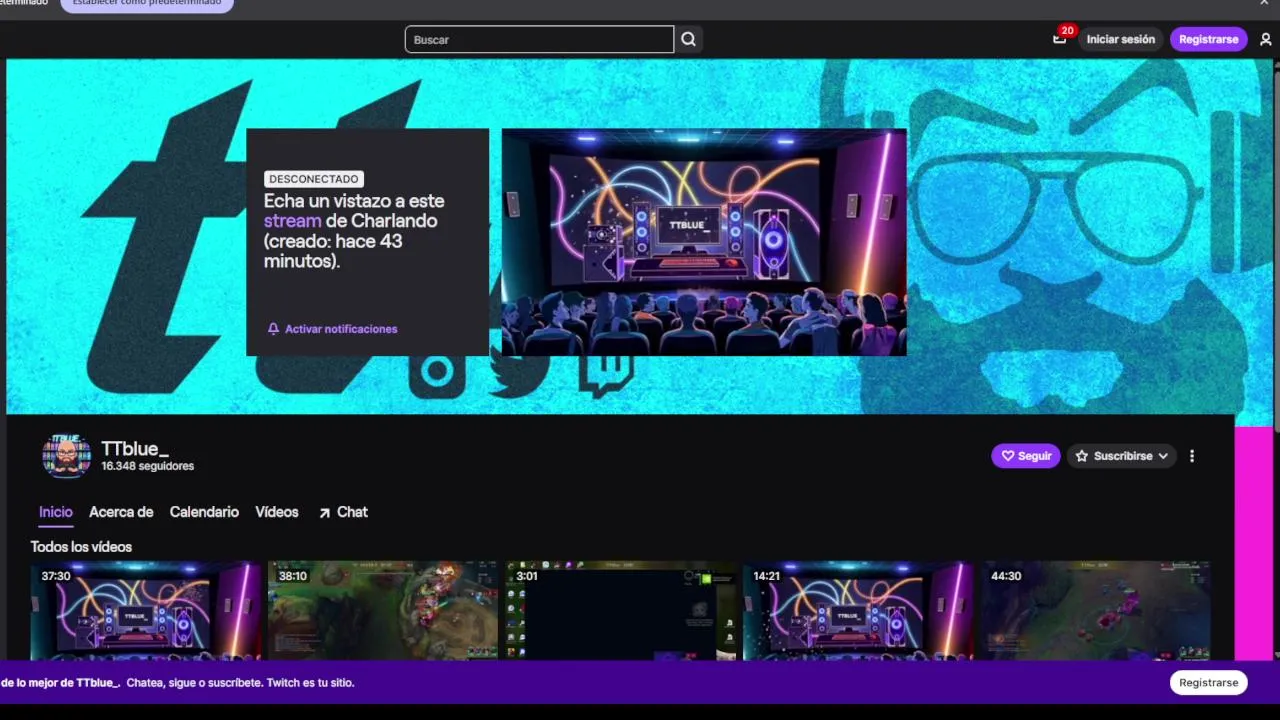Close the top bar with X

click(1264, 4)
